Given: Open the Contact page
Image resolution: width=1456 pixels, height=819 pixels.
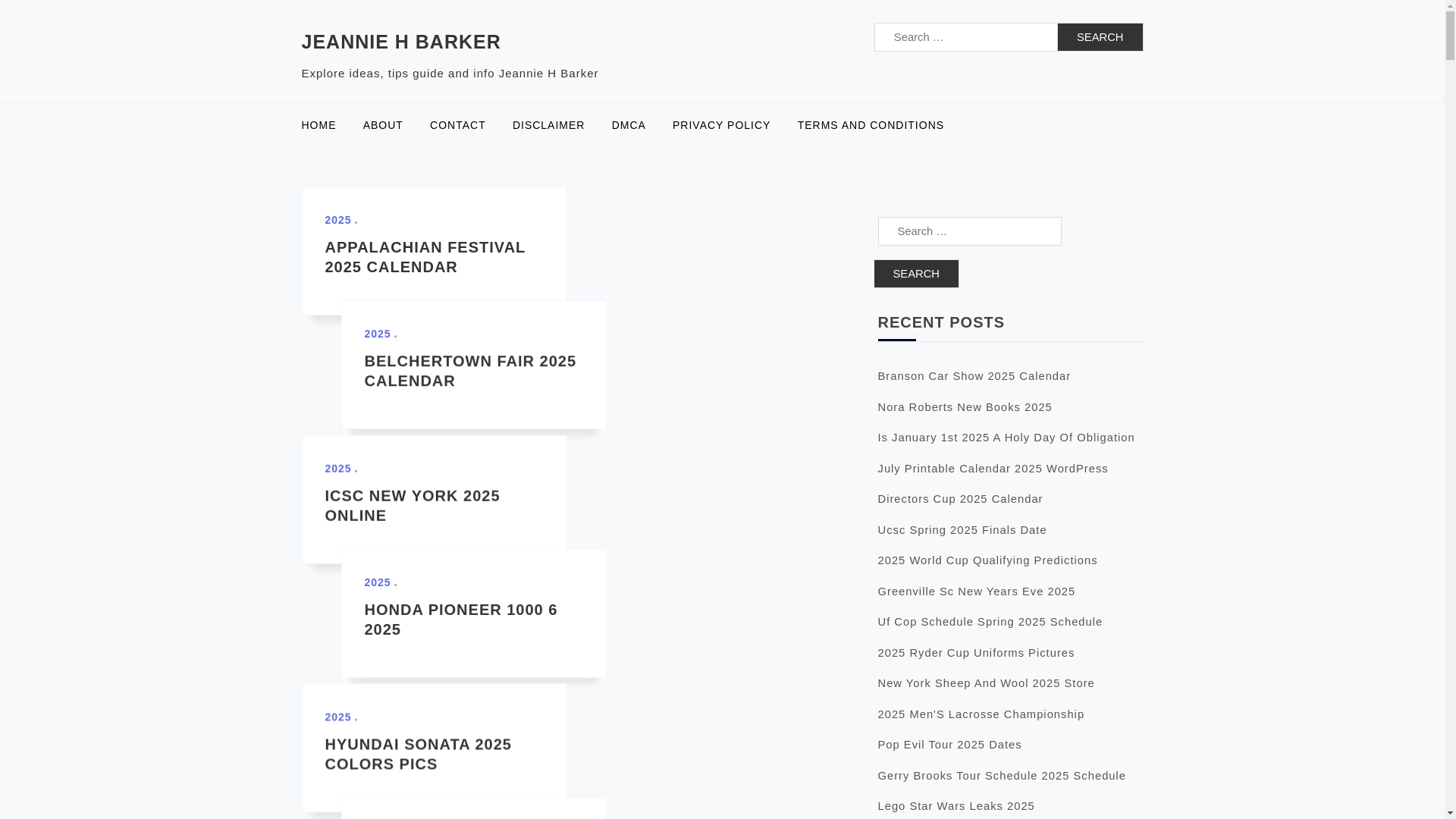Looking at the screenshot, I should click(x=457, y=125).
